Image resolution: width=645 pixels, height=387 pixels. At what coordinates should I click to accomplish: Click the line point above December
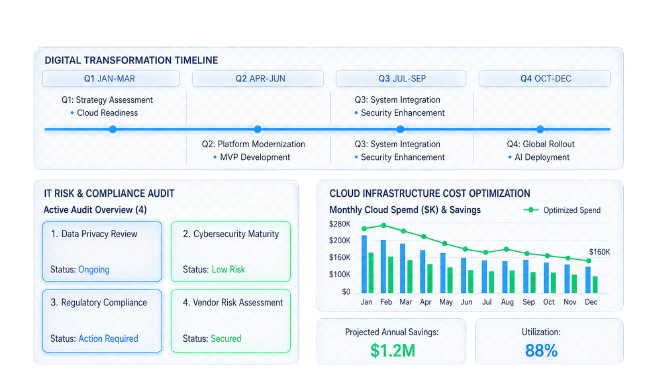pos(589,261)
